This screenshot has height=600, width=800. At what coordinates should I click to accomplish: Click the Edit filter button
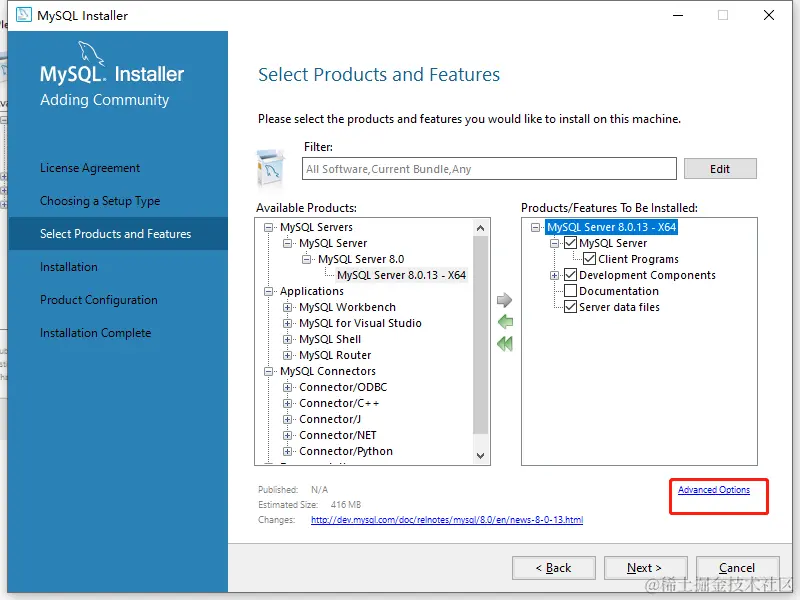[720, 169]
